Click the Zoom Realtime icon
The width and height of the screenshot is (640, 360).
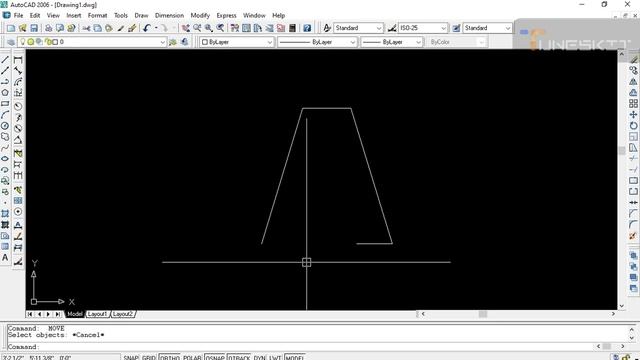(x=197, y=28)
